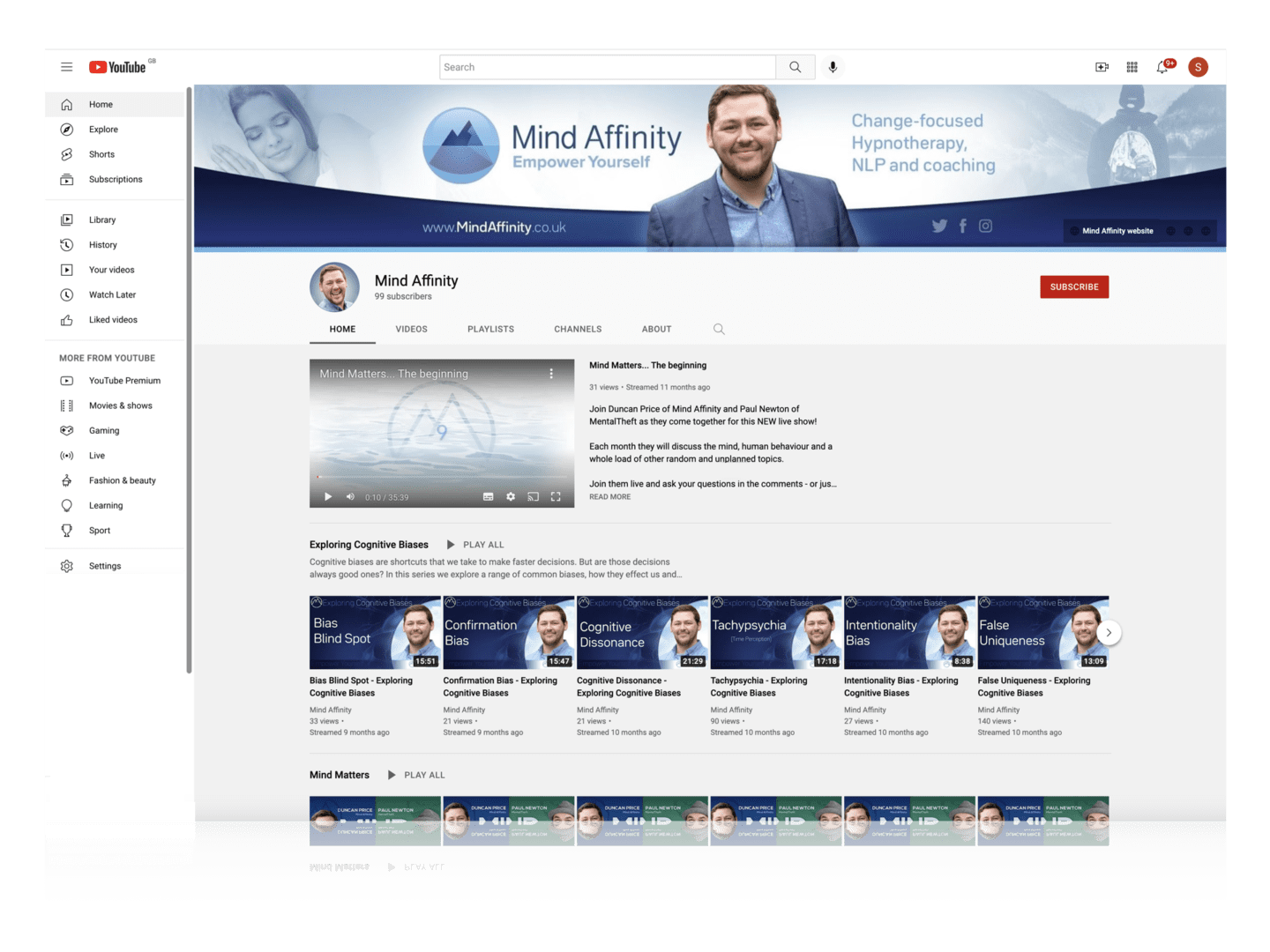1270x952 pixels.
Task: Open Movies & shows in sidebar
Action: 115,405
